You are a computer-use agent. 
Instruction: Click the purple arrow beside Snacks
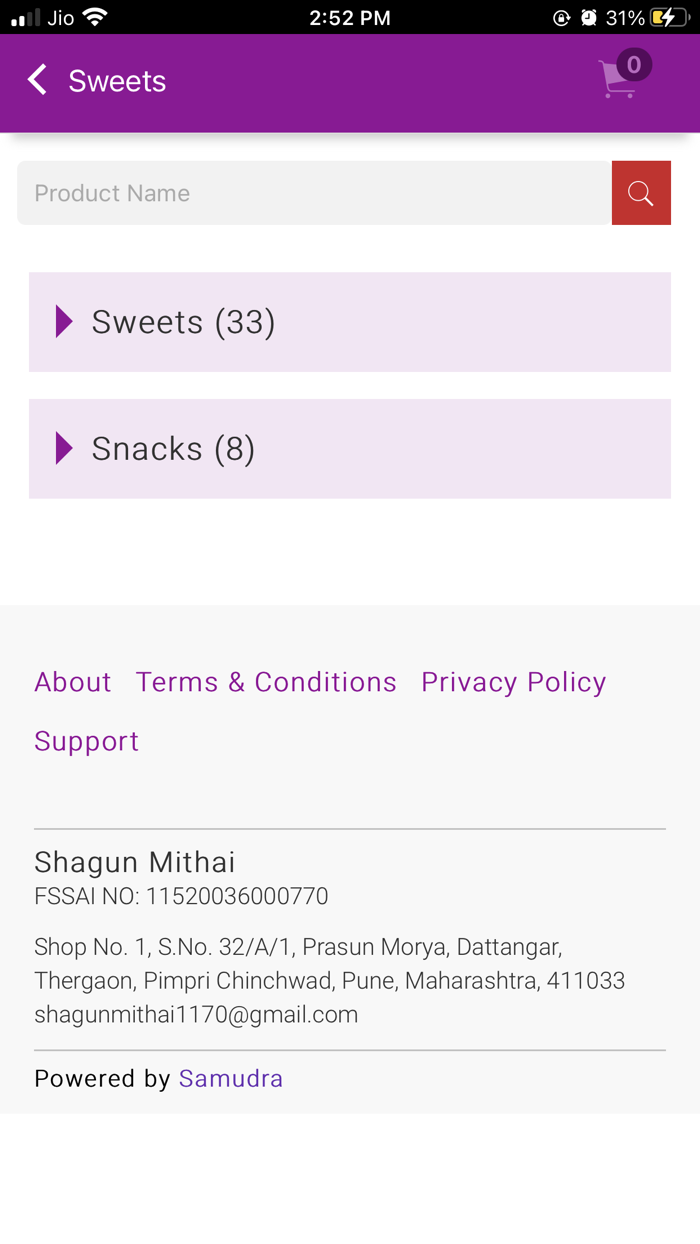[63, 448]
